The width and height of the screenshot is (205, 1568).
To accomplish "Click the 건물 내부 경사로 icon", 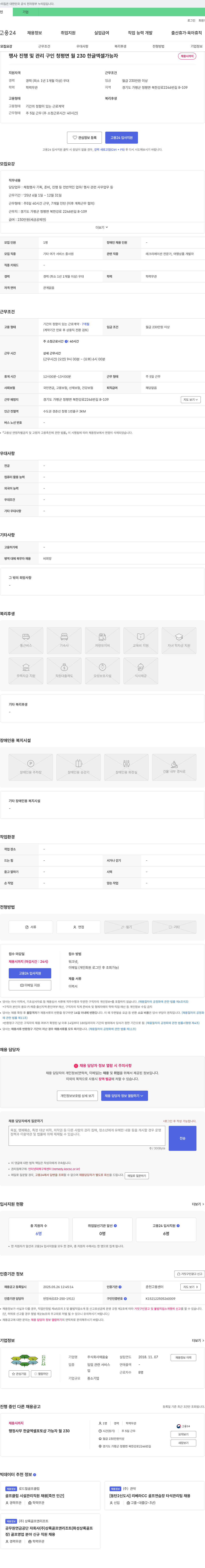I will tap(174, 768).
